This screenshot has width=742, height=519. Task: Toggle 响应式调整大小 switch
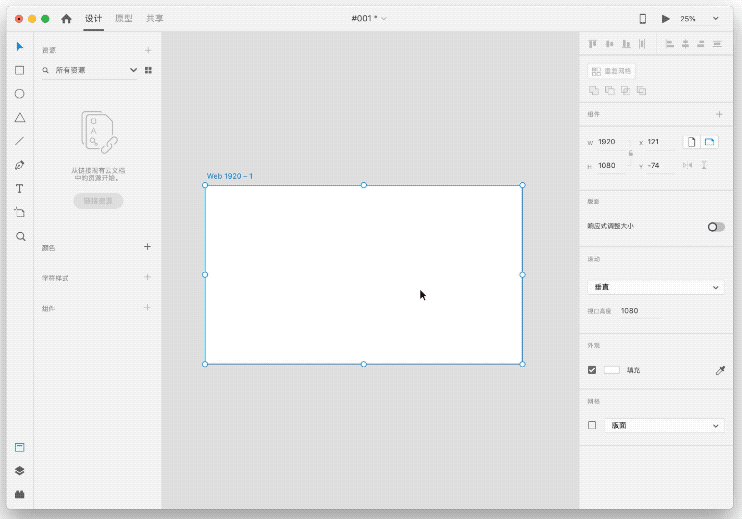coord(715,227)
